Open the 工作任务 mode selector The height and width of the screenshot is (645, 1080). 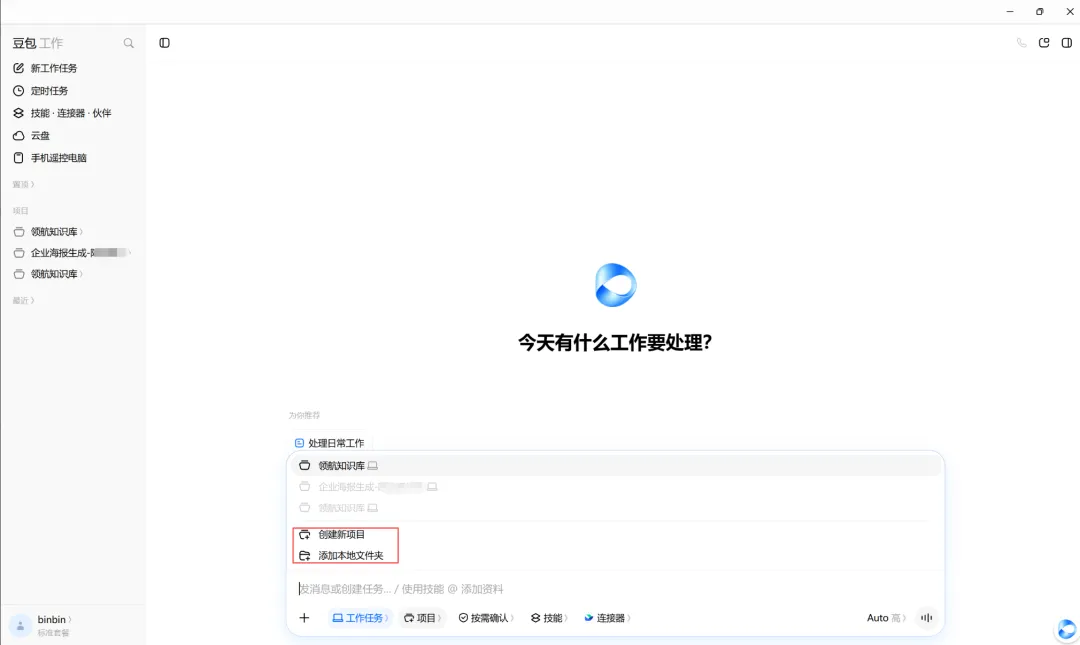point(360,618)
